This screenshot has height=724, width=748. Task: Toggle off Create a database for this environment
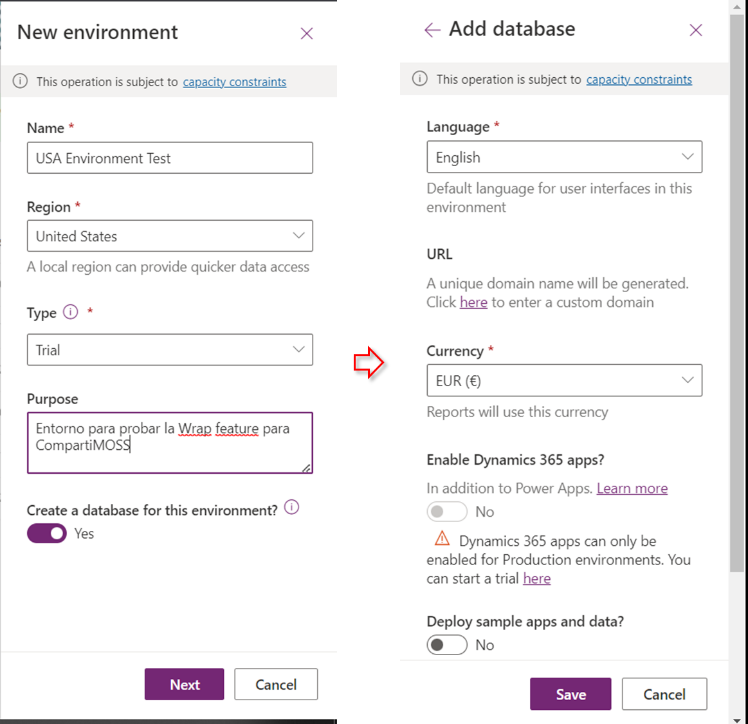coord(47,533)
